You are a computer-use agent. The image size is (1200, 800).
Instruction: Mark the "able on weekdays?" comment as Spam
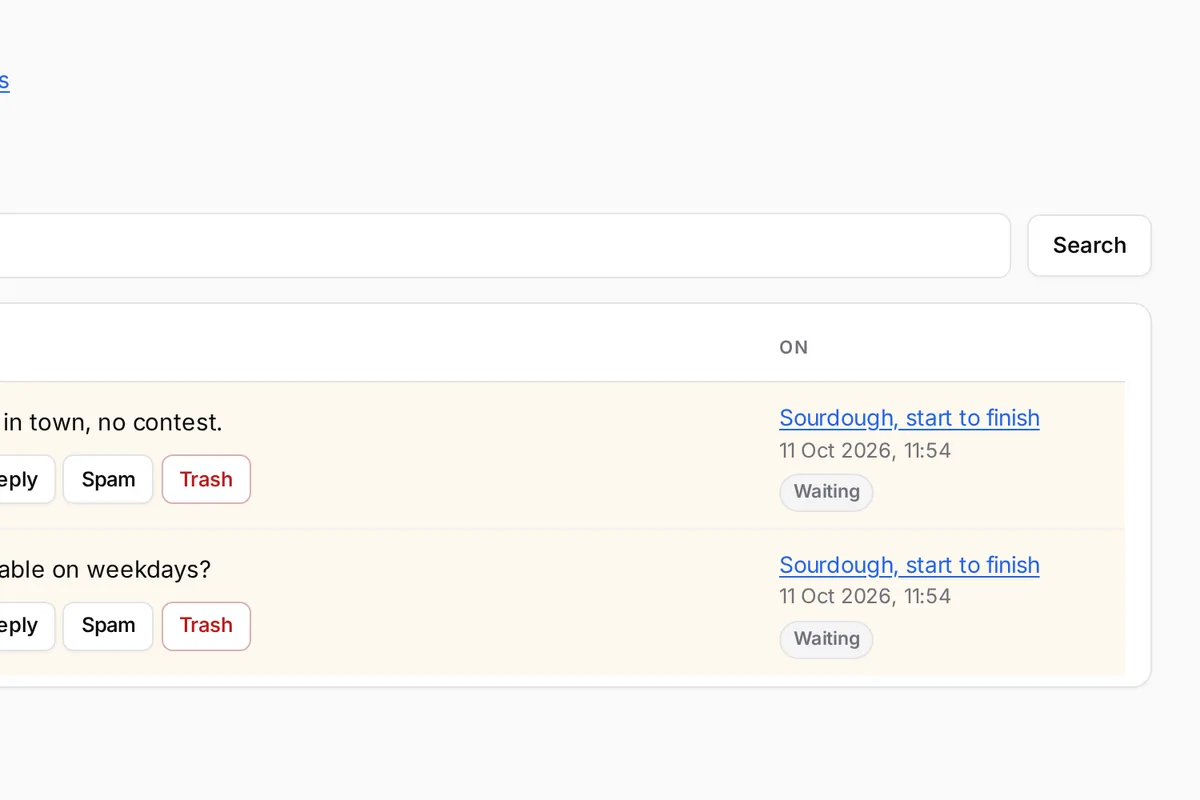pos(108,626)
